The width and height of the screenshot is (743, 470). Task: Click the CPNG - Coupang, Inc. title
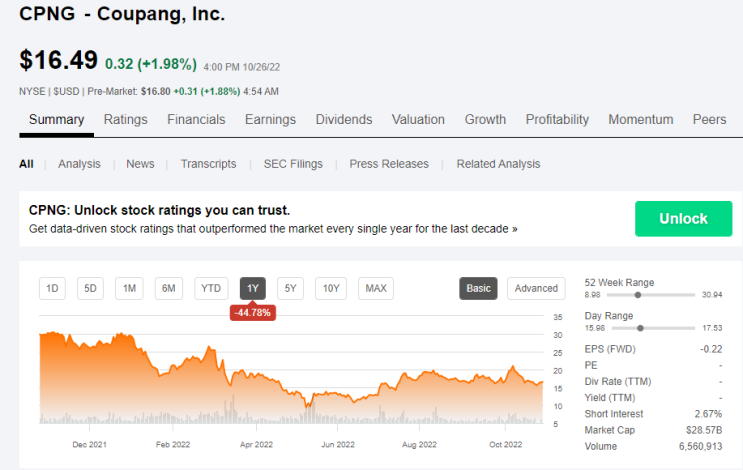coord(122,14)
